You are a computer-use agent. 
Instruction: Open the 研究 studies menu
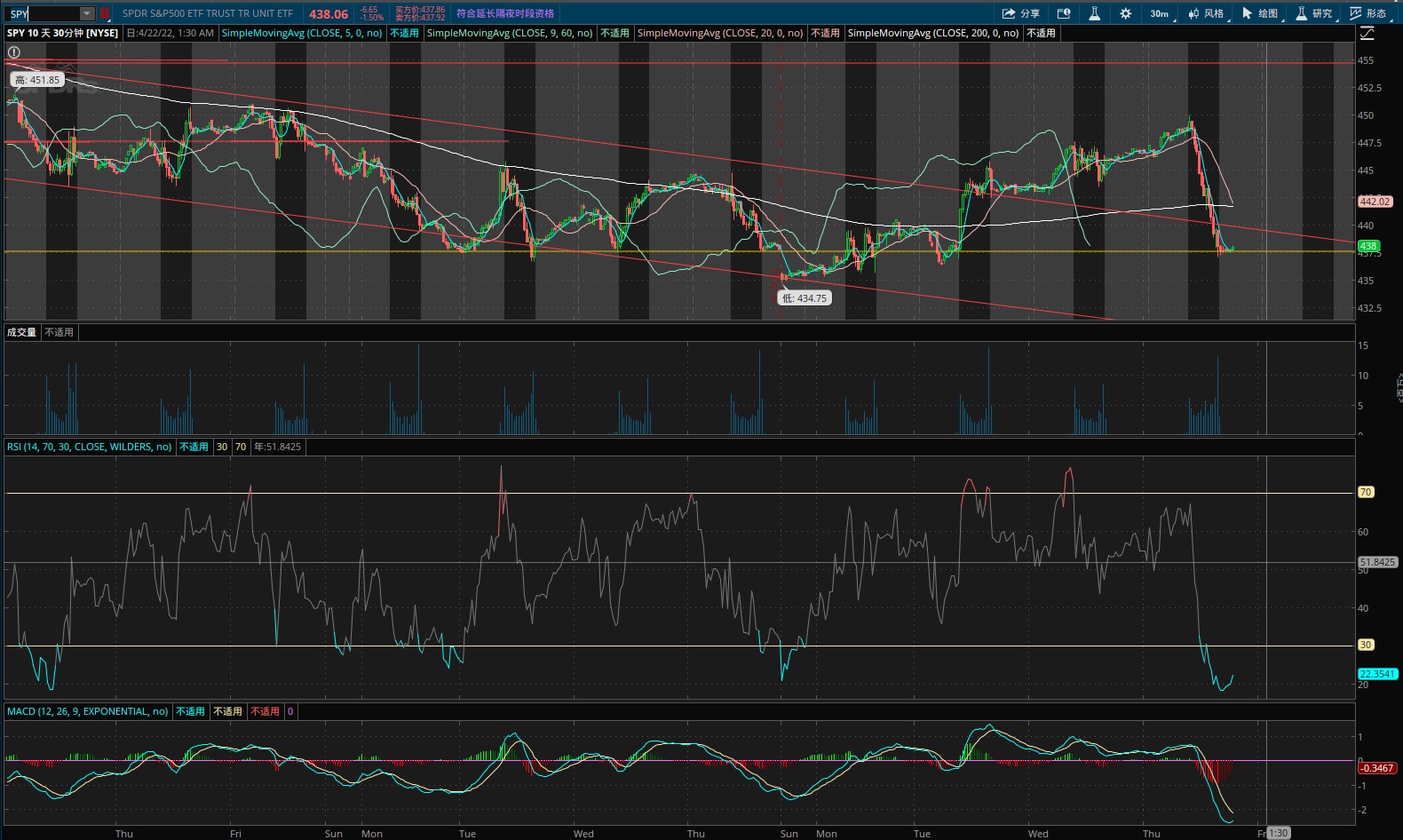(1314, 13)
